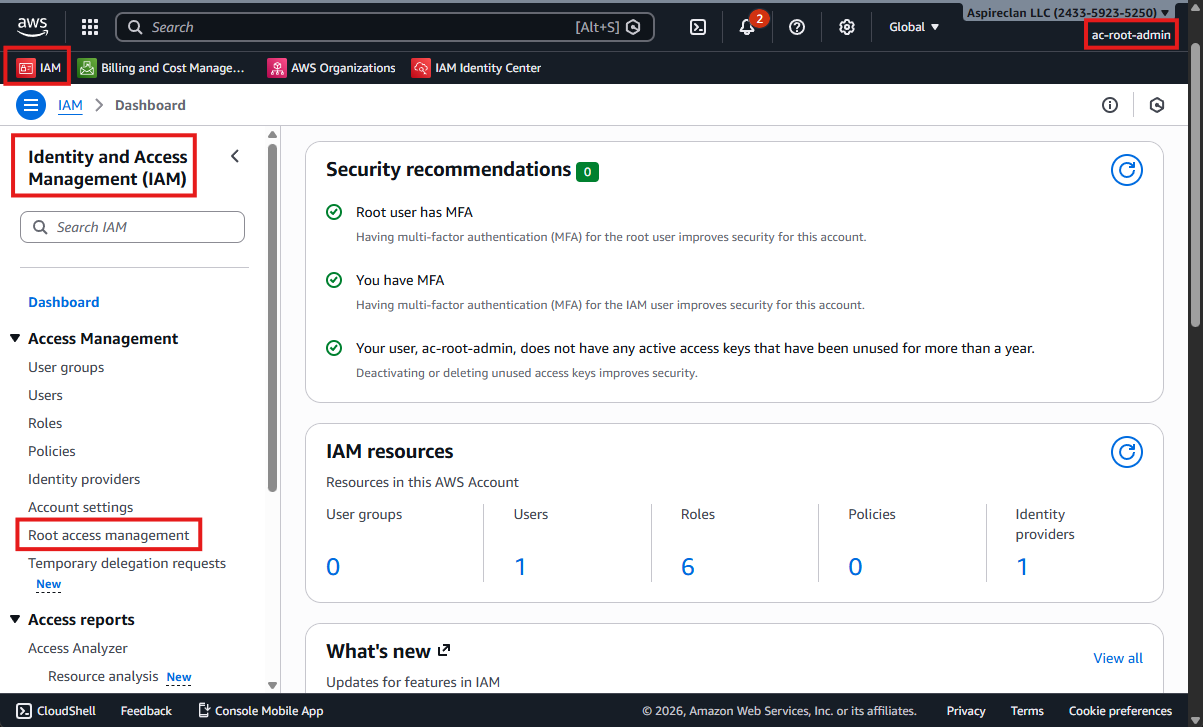This screenshot has width=1203, height=727.
Task: Click the Users count of 1
Action: [520, 567]
